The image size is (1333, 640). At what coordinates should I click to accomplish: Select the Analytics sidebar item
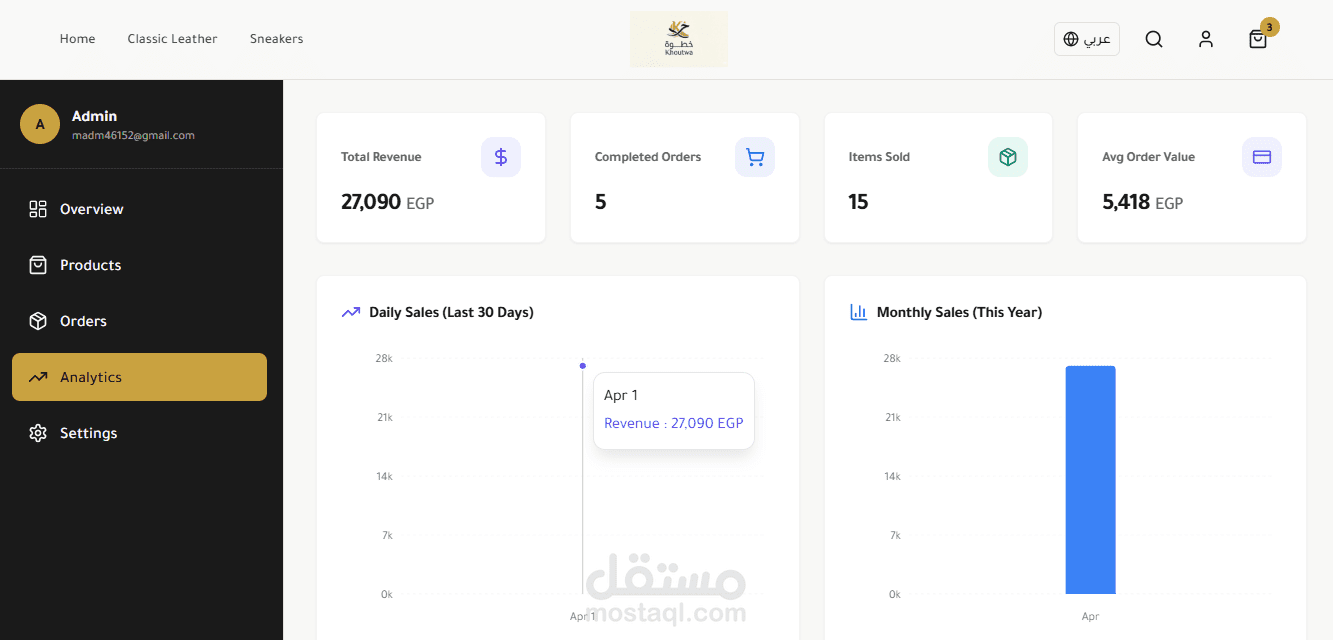click(139, 377)
